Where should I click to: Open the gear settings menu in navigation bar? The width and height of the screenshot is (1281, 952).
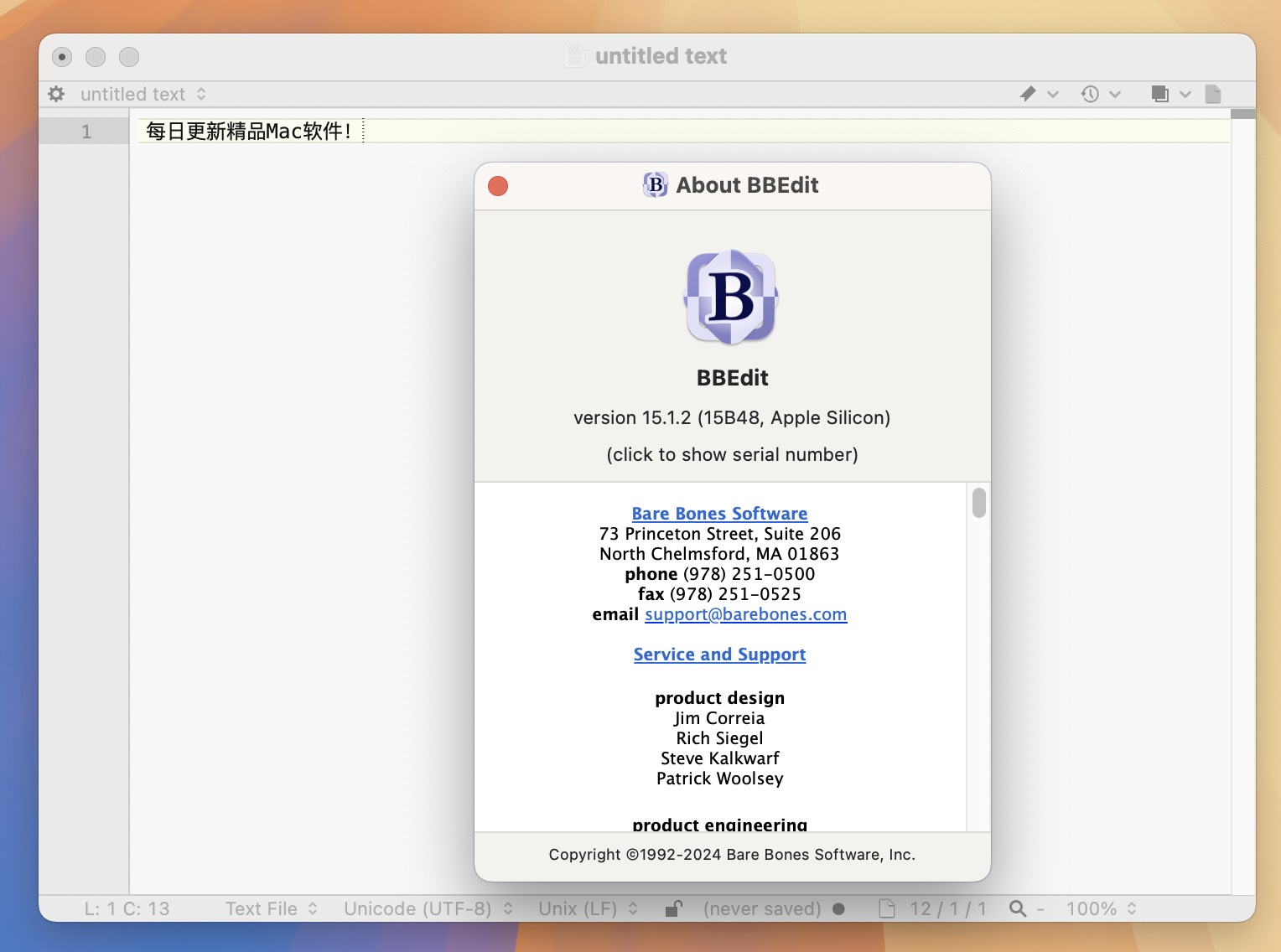[x=56, y=94]
